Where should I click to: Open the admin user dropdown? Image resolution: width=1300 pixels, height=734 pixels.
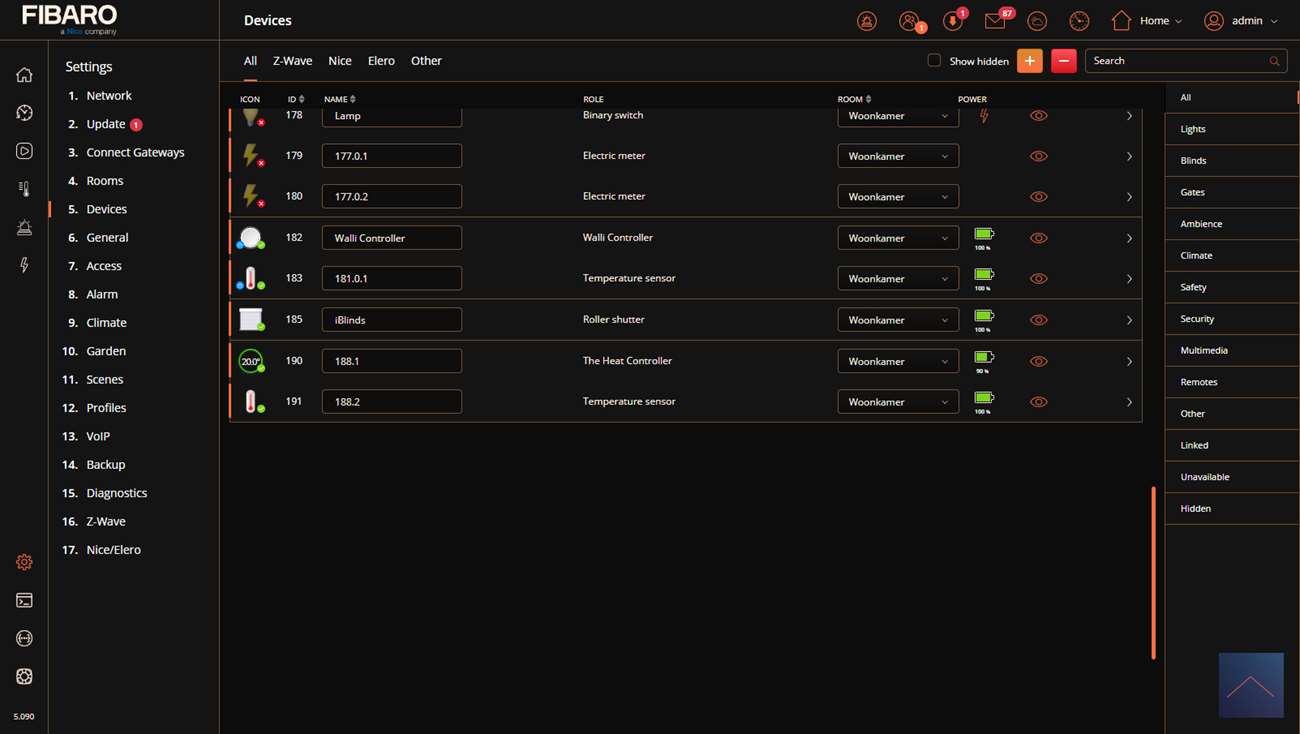[1241, 21]
